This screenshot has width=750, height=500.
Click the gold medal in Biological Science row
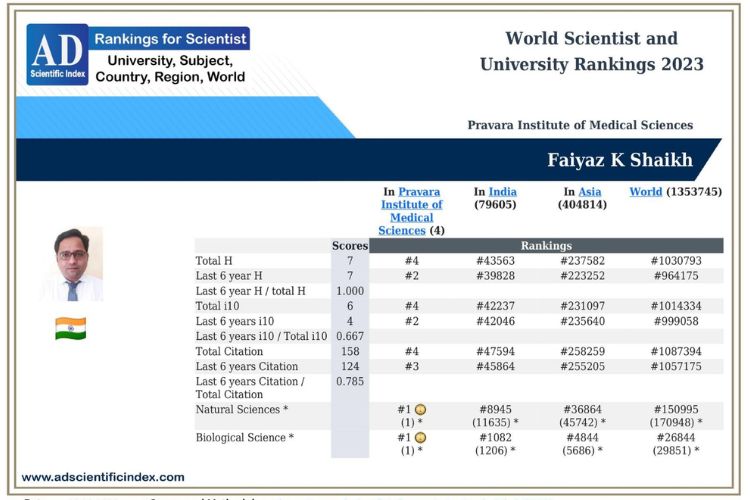coord(420,438)
